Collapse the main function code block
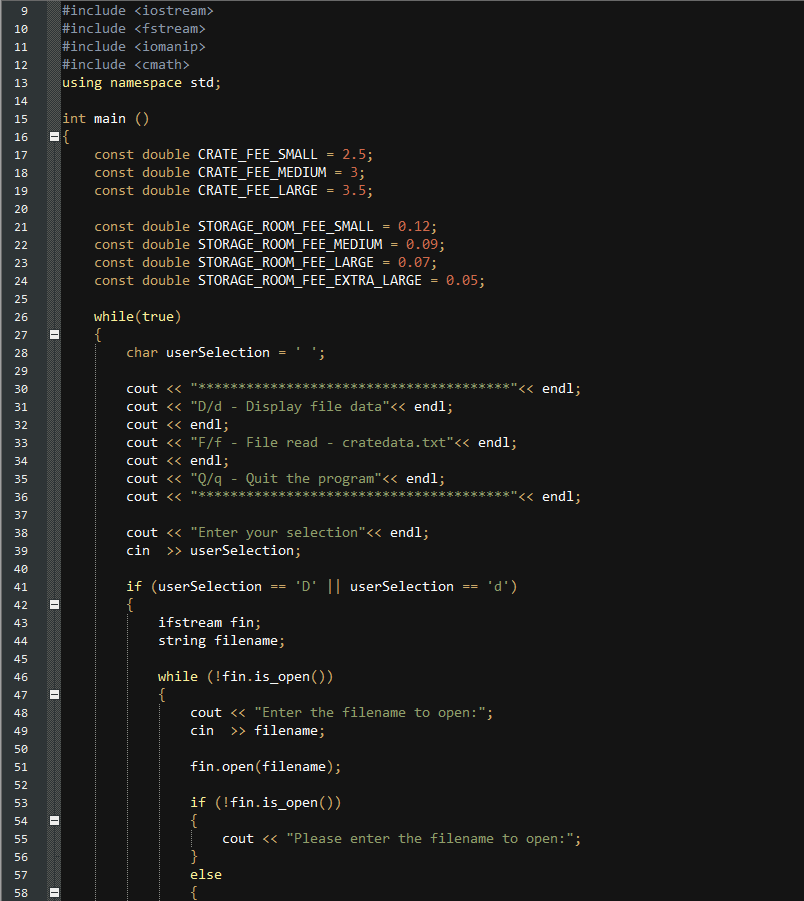Screen dimensions: 804x901 pos(54,136)
